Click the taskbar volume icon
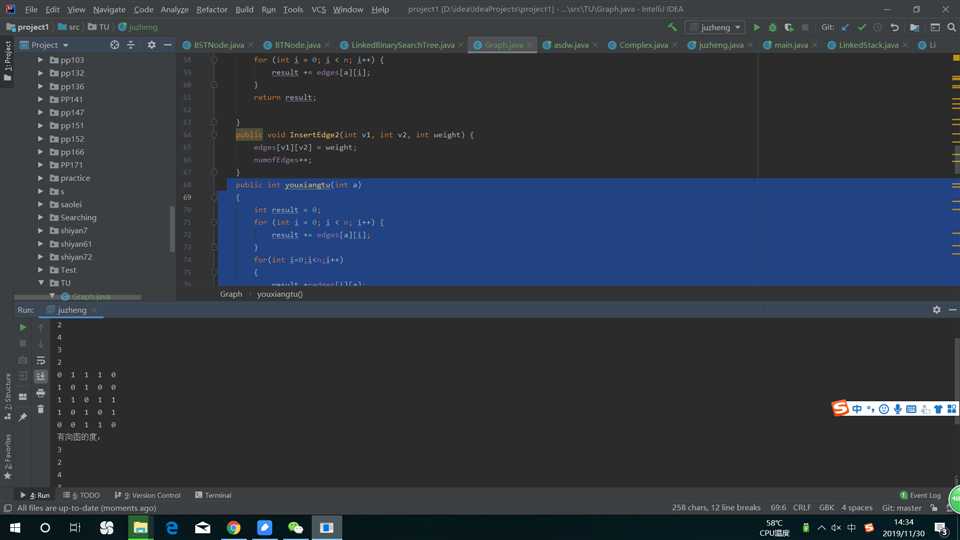This screenshot has width=960, height=540. pos(836,528)
